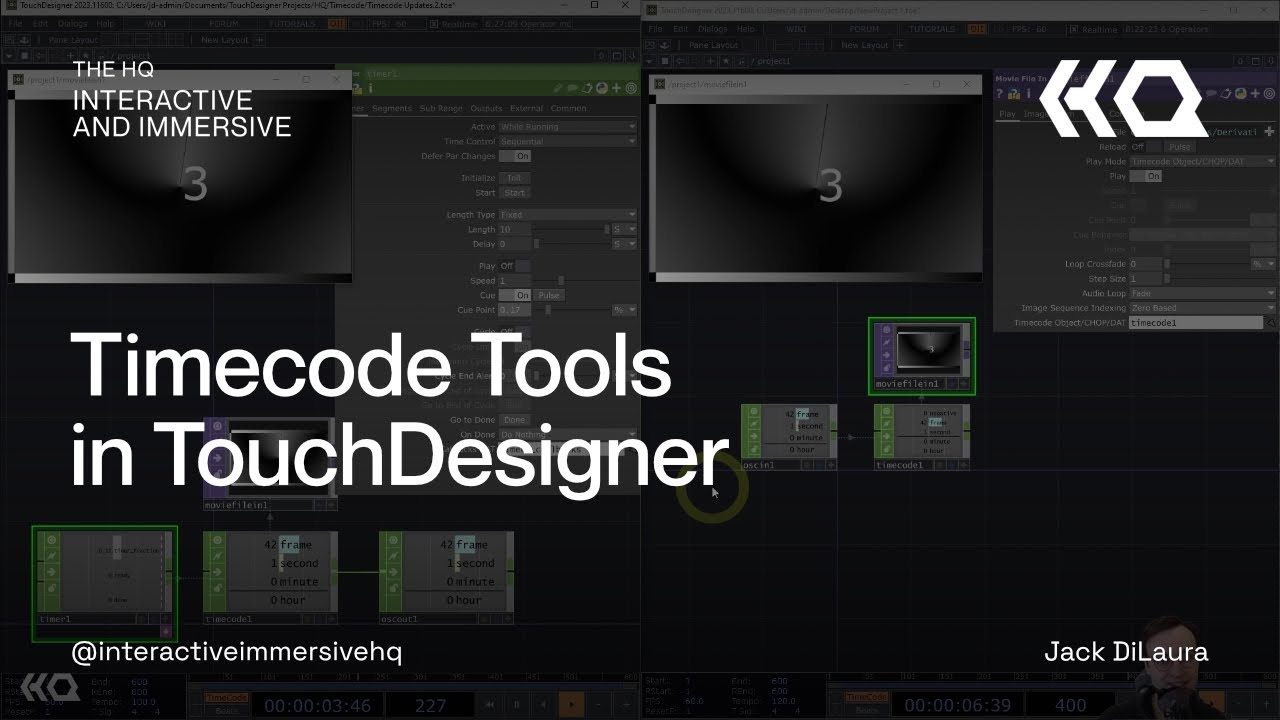The height and width of the screenshot is (720, 1280).
Task: Click the info 'i' icon in Movie File In panel
Action: click(x=1028, y=94)
